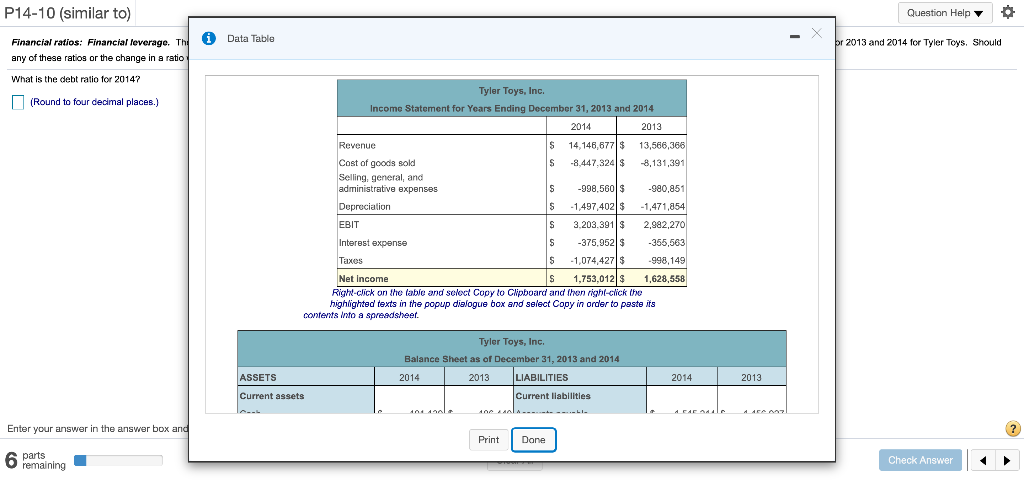Click the Current assets row label
This screenshot has height=481, width=1024.
coord(272,396)
